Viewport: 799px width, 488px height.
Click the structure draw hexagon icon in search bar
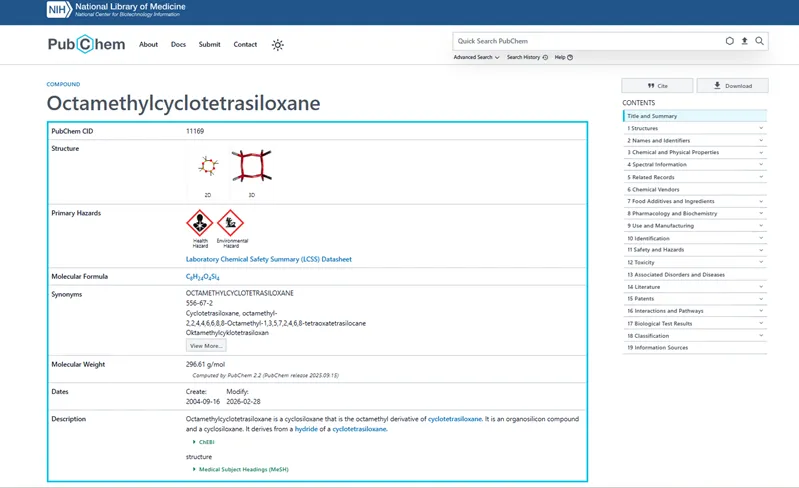point(729,41)
